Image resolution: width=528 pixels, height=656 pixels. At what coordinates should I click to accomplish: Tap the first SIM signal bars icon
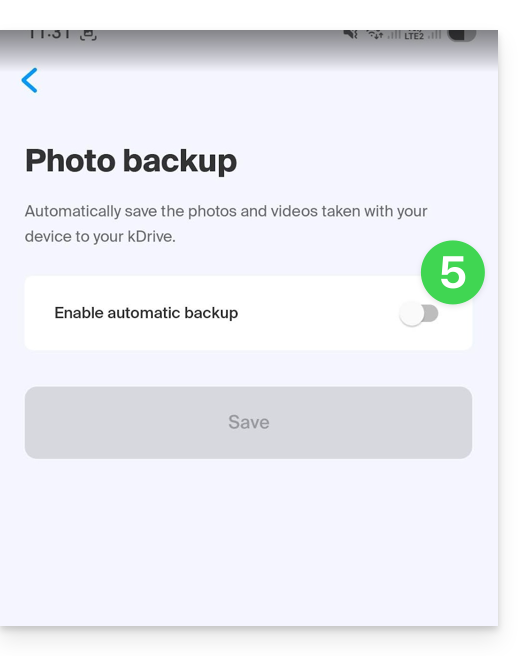393,34
